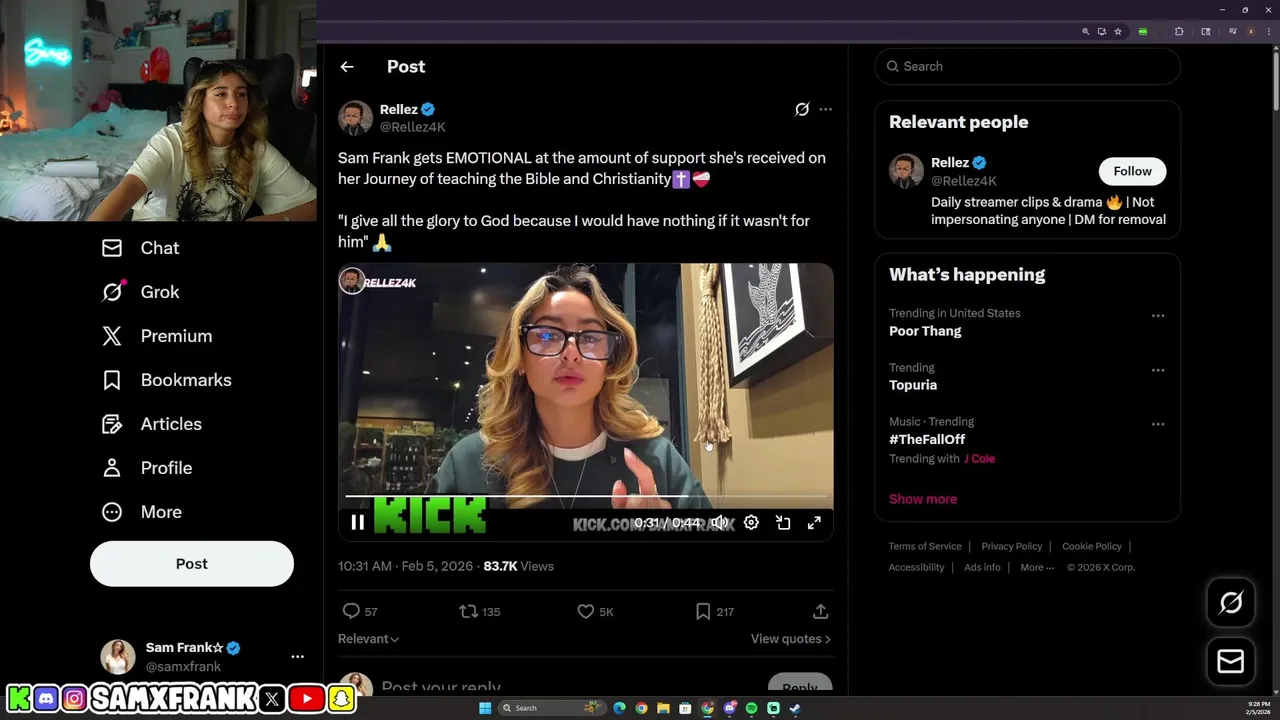
Task: Open File Explorer from the taskbar
Action: tap(663, 708)
